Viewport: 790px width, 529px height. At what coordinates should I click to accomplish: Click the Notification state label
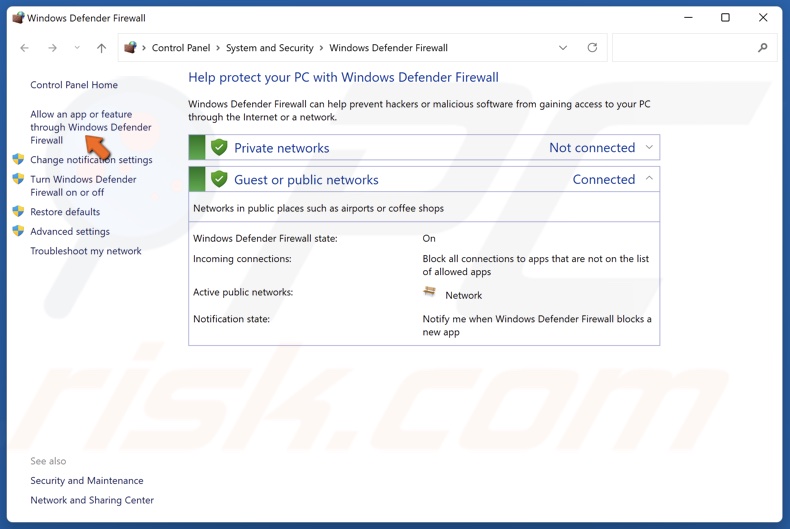pyautogui.click(x=231, y=319)
